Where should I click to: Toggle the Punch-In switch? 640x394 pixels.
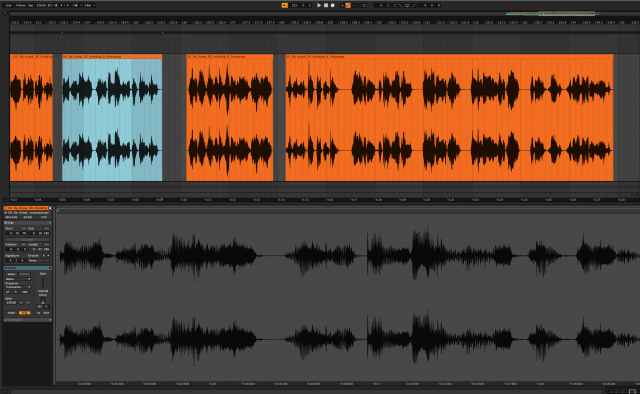[x=400, y=5]
